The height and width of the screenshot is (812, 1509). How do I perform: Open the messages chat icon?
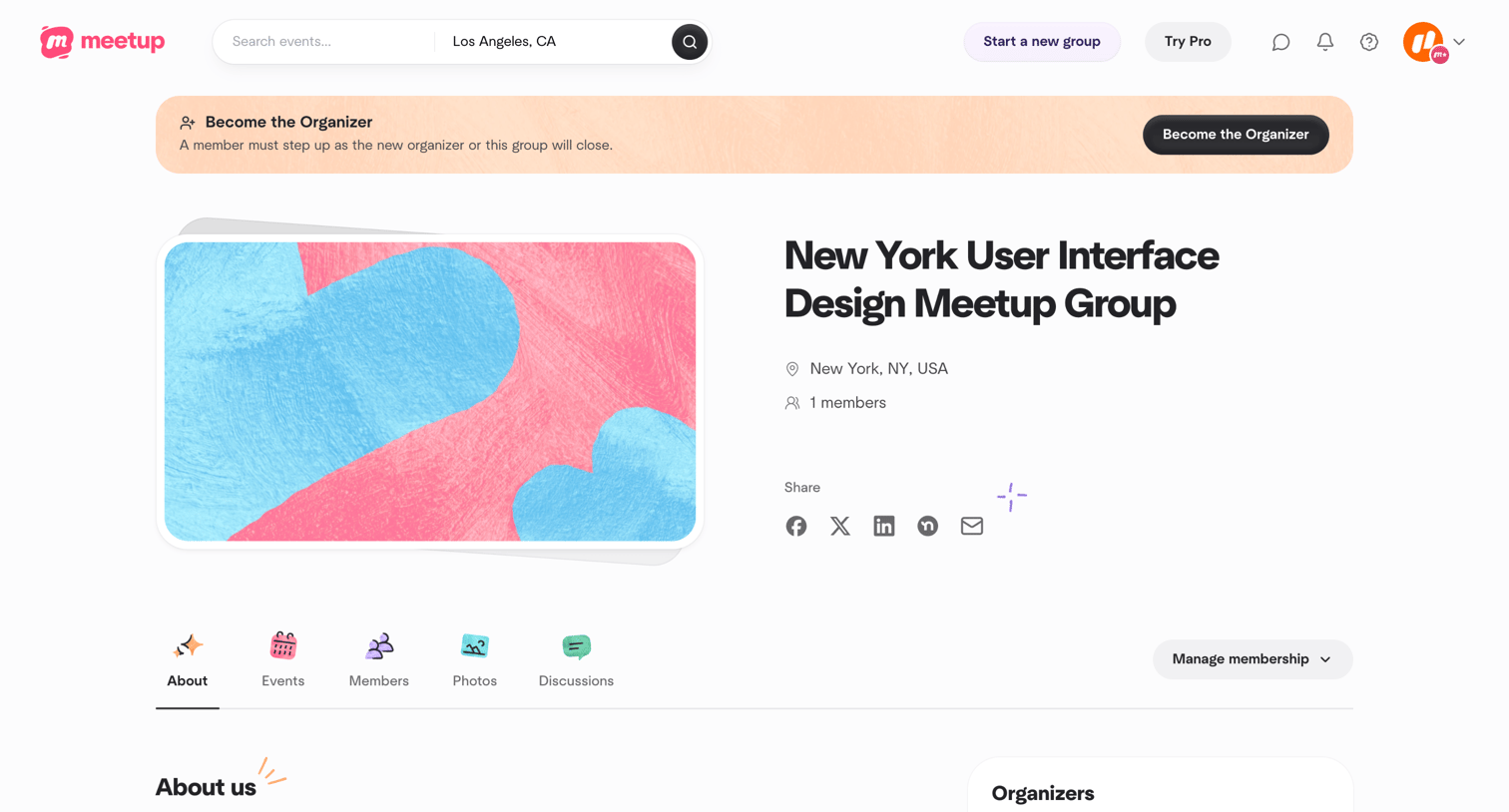pos(1280,42)
